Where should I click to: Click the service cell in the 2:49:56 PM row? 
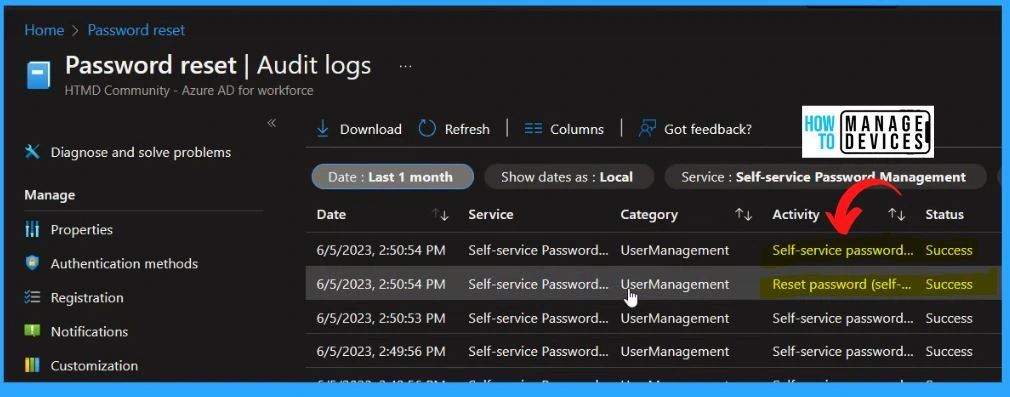[538, 351]
